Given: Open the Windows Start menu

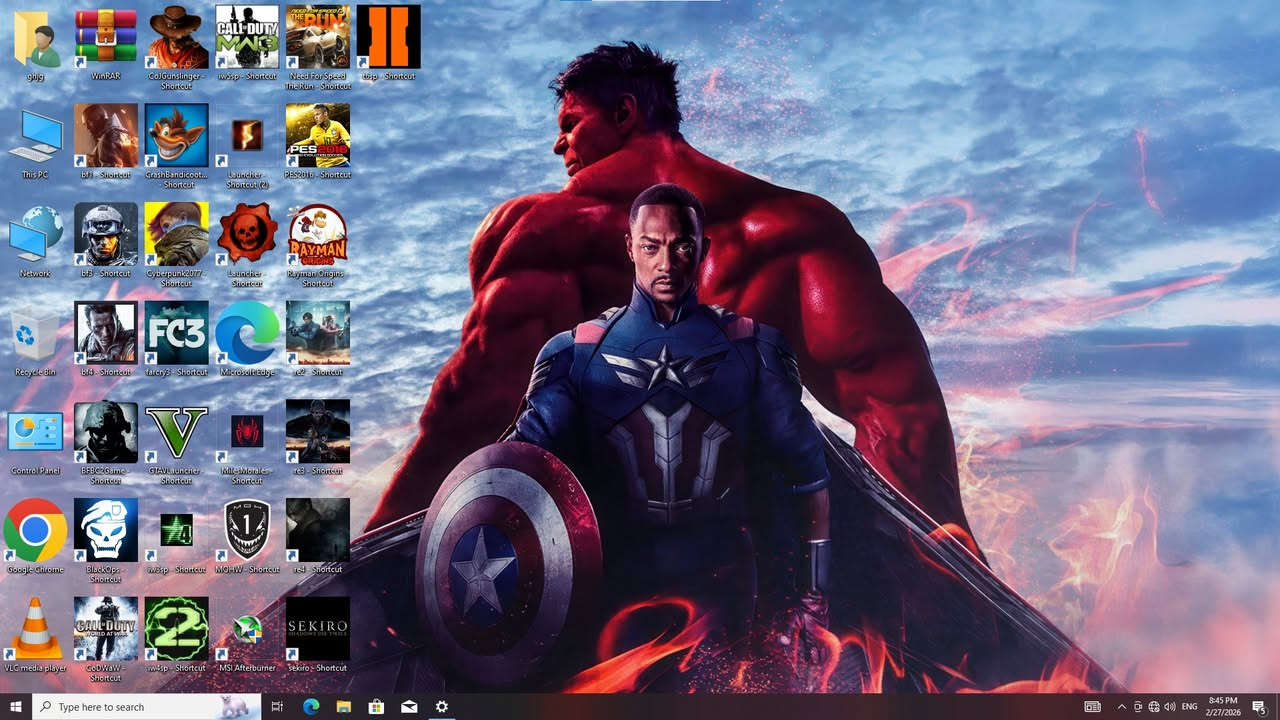Looking at the screenshot, I should click(16, 707).
